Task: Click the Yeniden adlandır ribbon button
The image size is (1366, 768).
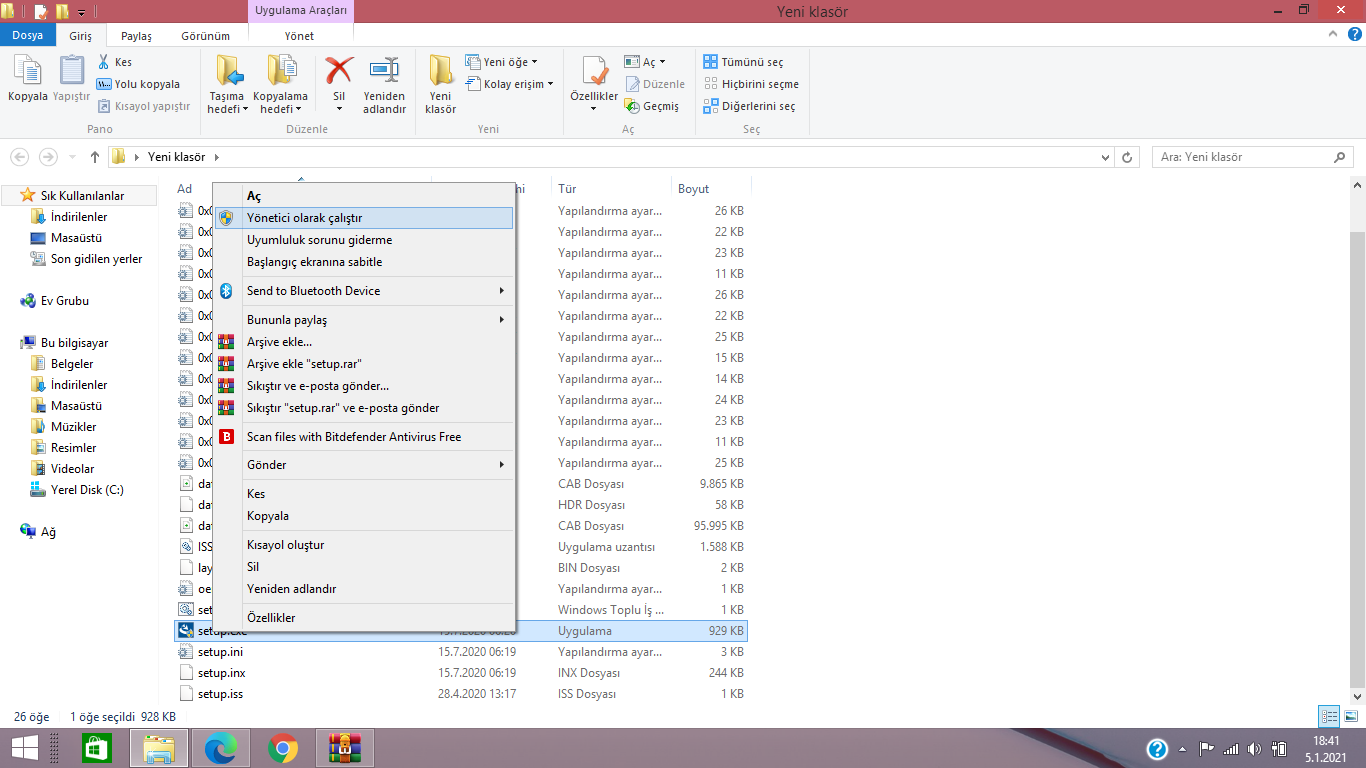Action: [x=384, y=85]
